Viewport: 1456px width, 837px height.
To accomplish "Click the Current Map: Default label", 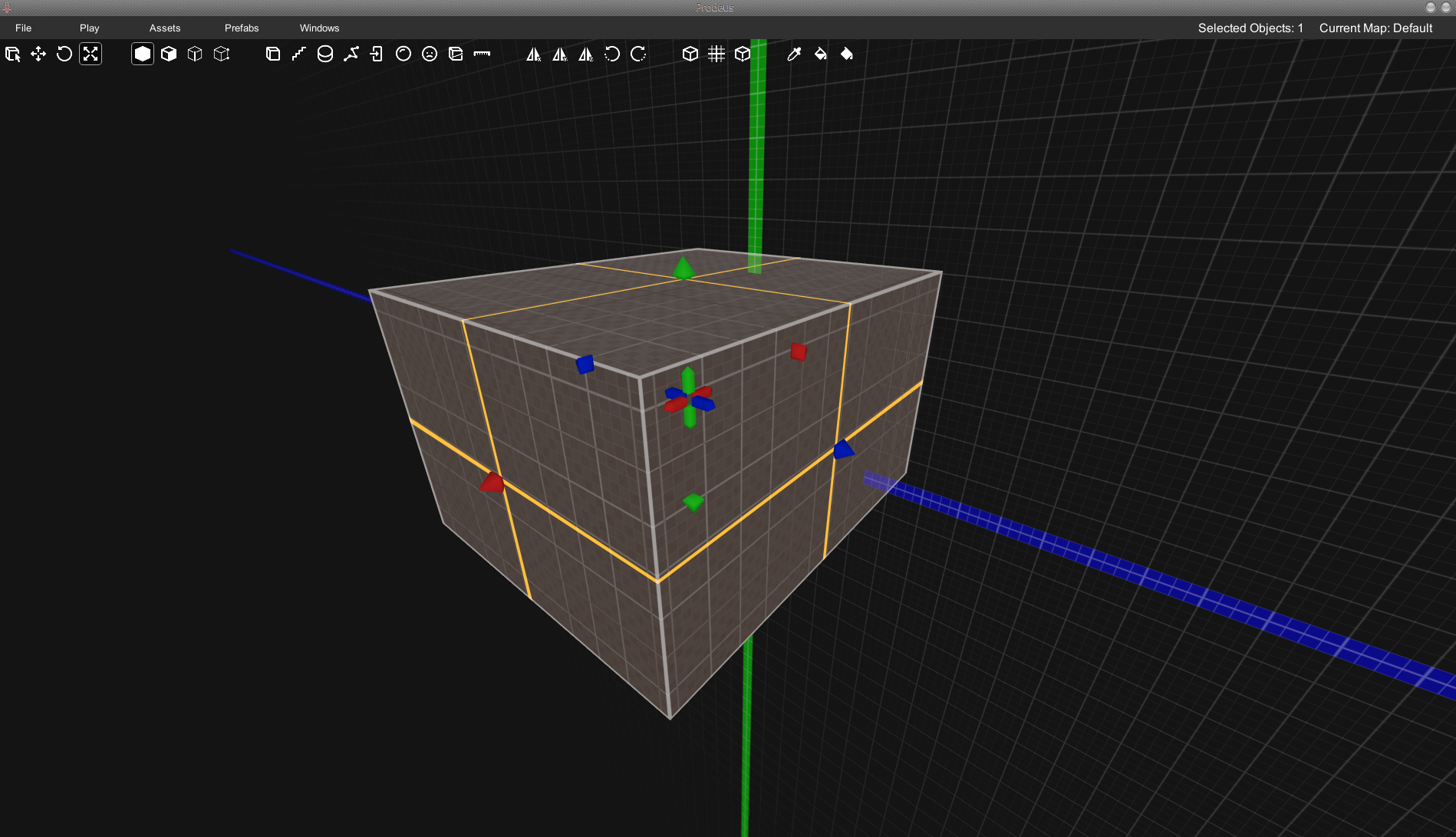I will point(1376,28).
